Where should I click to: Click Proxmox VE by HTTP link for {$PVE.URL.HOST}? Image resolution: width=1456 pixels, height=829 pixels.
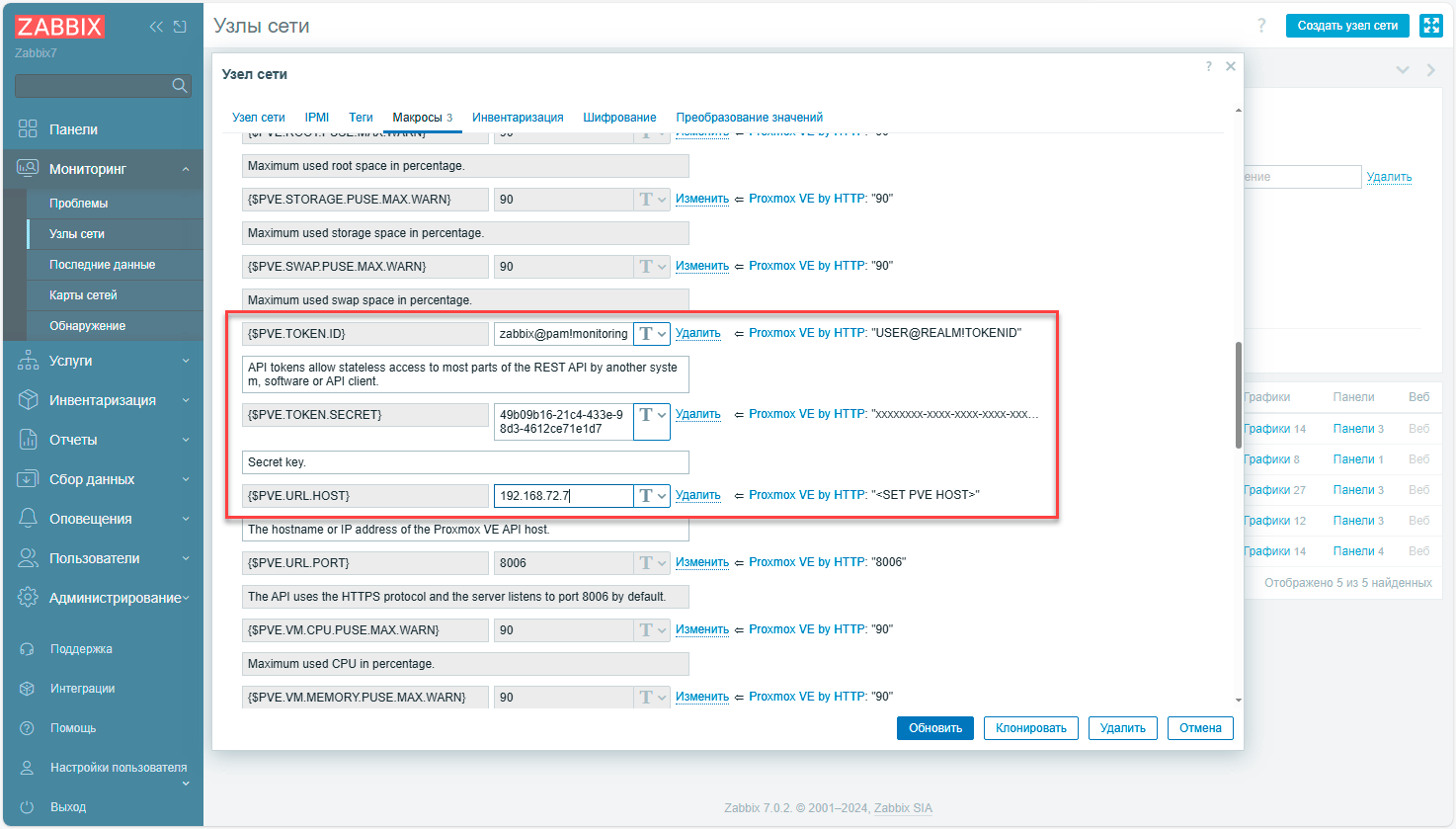(807, 495)
